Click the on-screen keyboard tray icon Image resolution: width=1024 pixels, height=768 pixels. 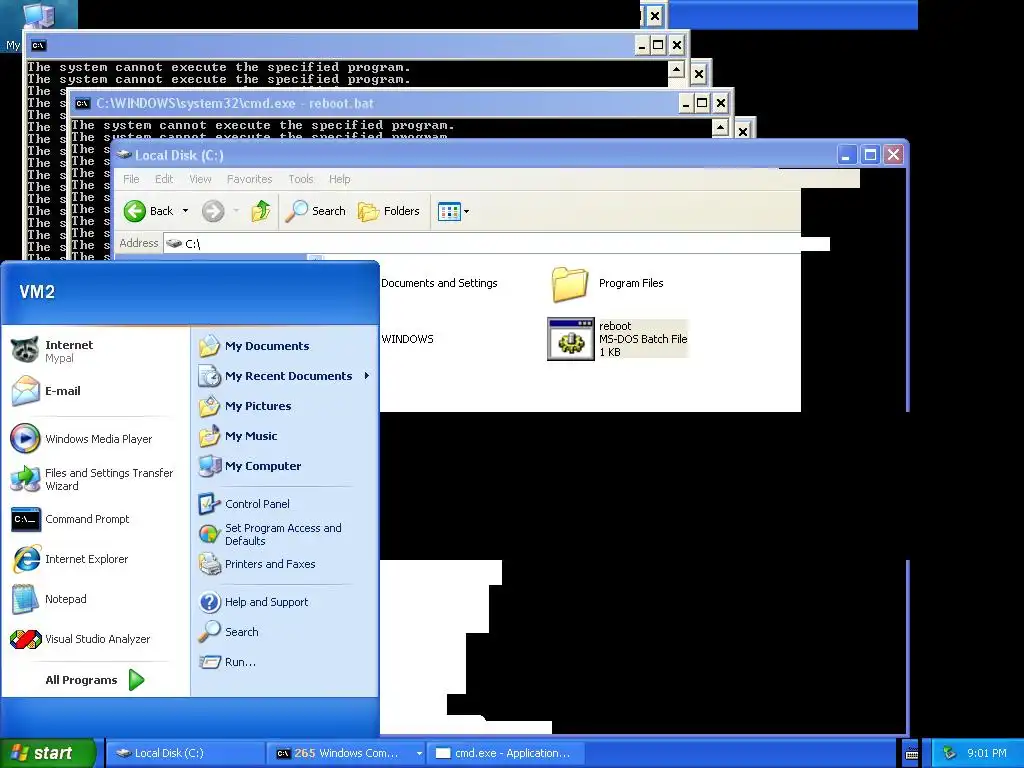tap(912, 754)
